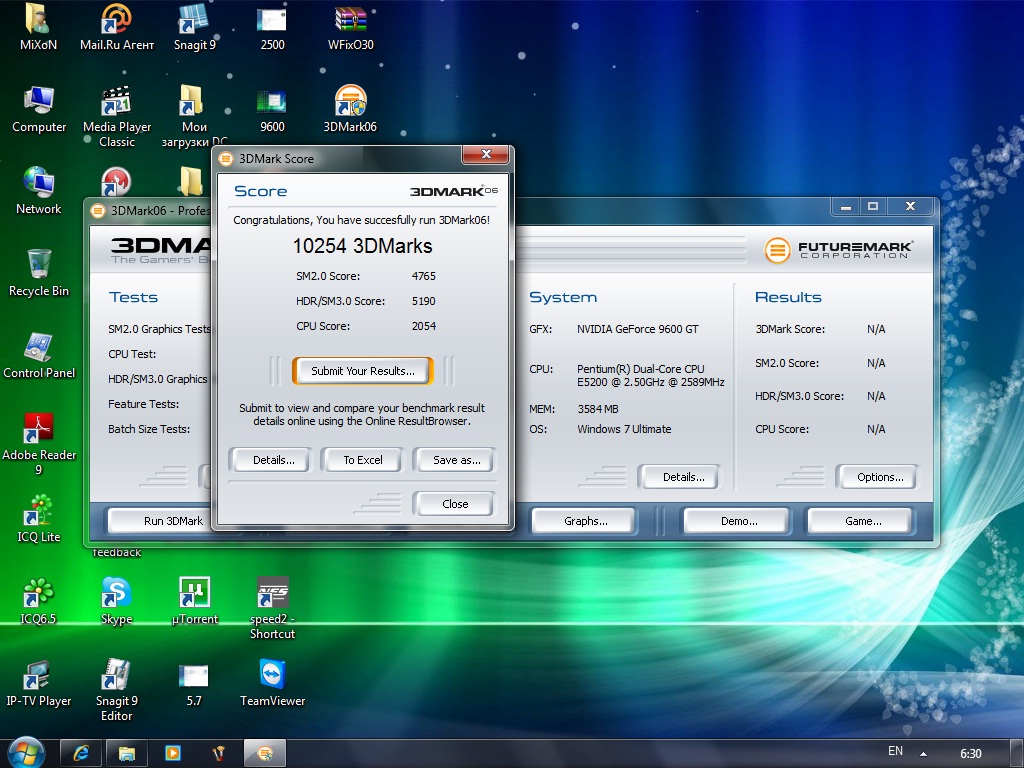1024x768 pixels.
Task: Open the Control Panel icon
Action: [39, 355]
